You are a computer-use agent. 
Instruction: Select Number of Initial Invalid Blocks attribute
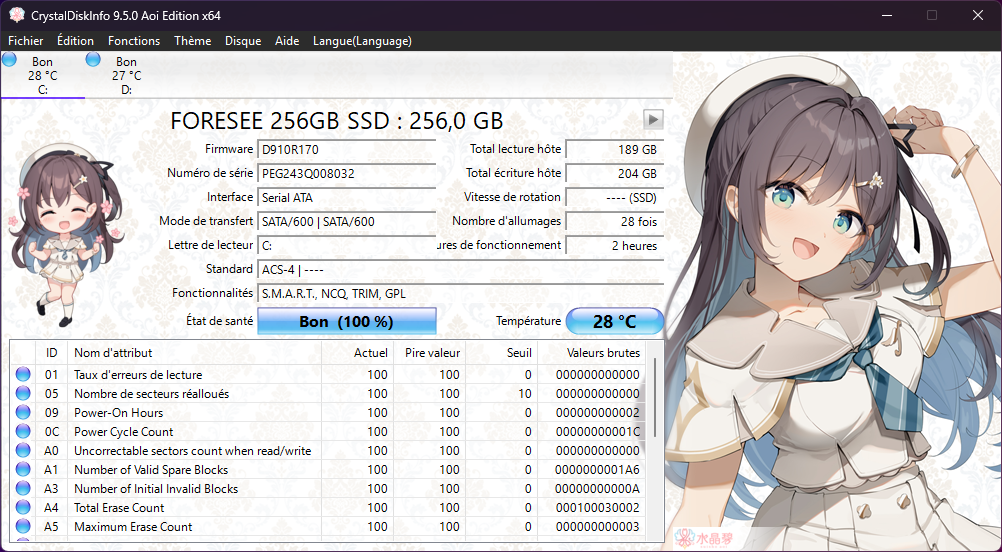coord(156,489)
